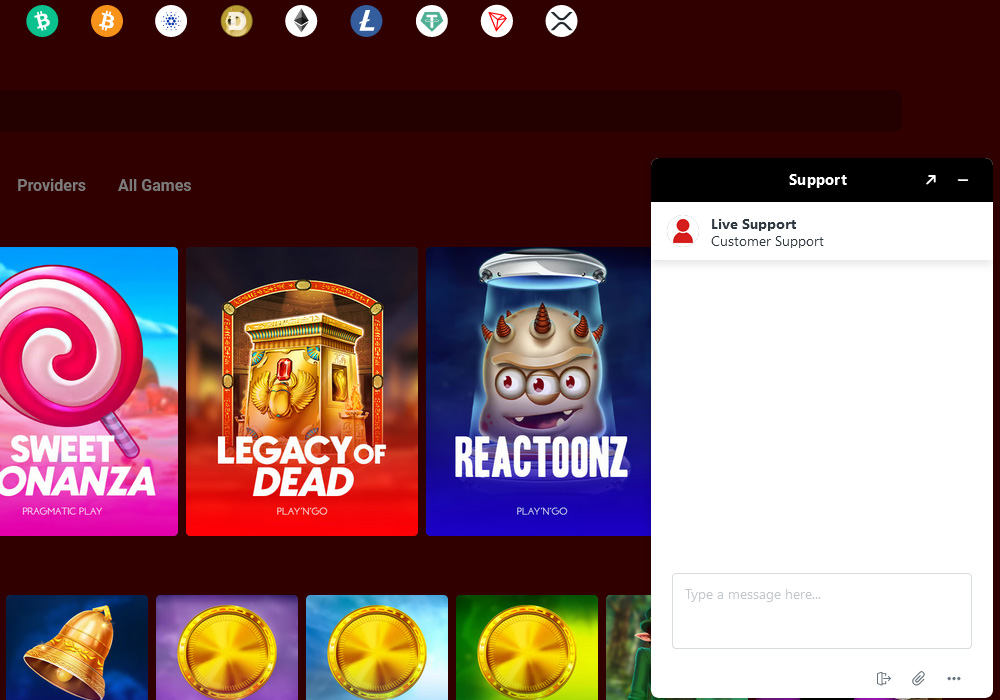Viewport: 1000px width, 700px height.
Task: Switch to the All Games tab
Action: click(x=154, y=186)
